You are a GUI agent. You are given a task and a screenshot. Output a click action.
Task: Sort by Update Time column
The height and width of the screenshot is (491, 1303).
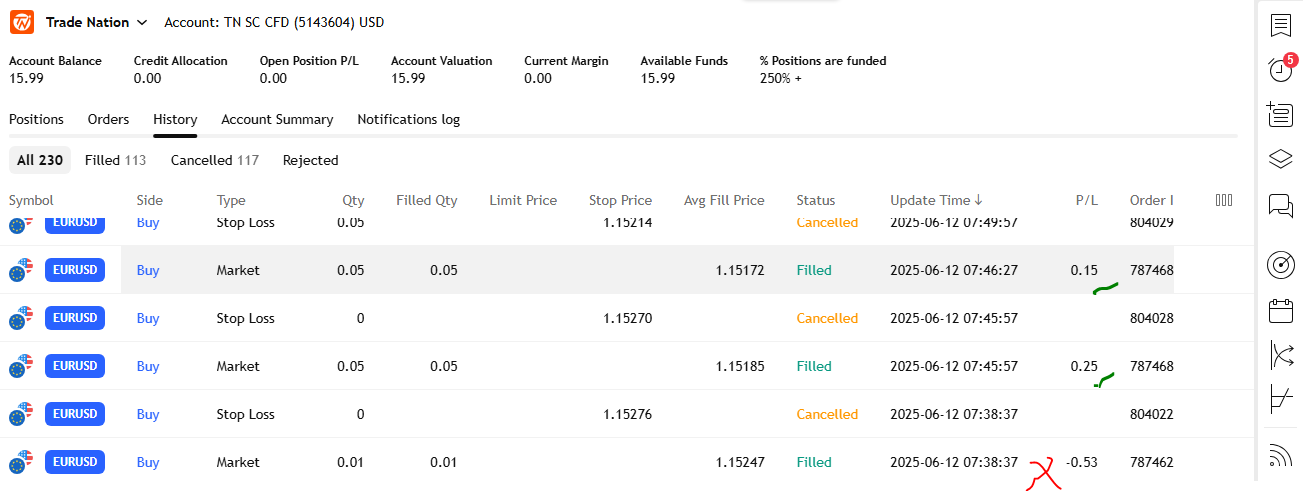tap(936, 200)
